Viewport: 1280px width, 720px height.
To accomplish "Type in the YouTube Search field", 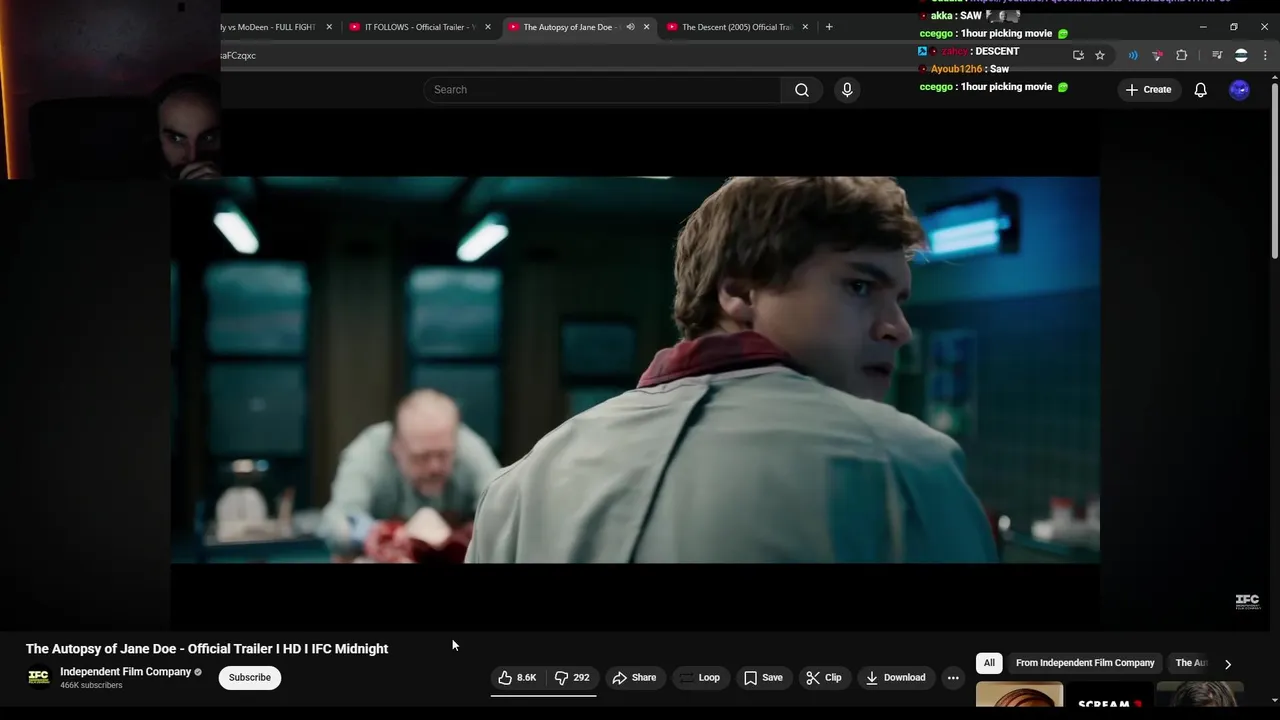I will (602, 90).
